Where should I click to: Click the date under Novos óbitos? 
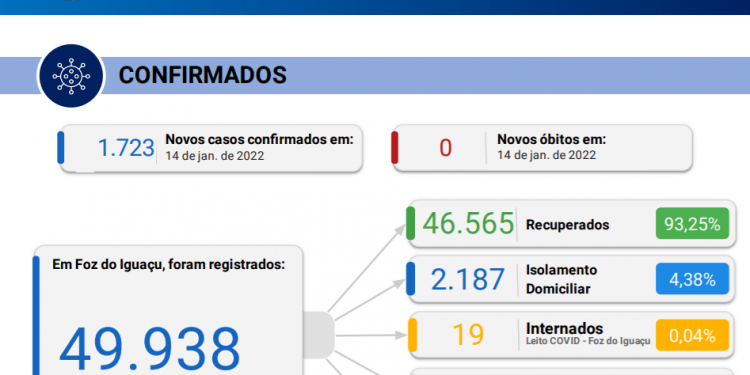tap(547, 155)
